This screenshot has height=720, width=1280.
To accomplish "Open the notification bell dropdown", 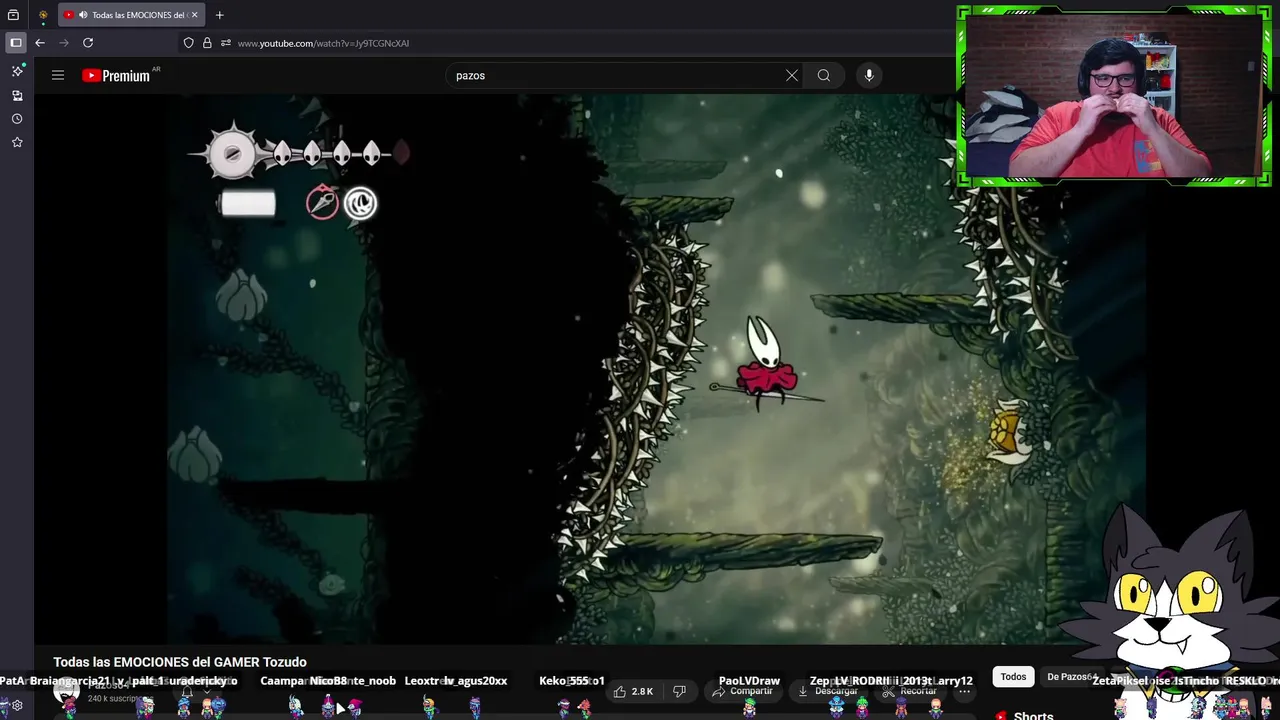I will click(197, 691).
